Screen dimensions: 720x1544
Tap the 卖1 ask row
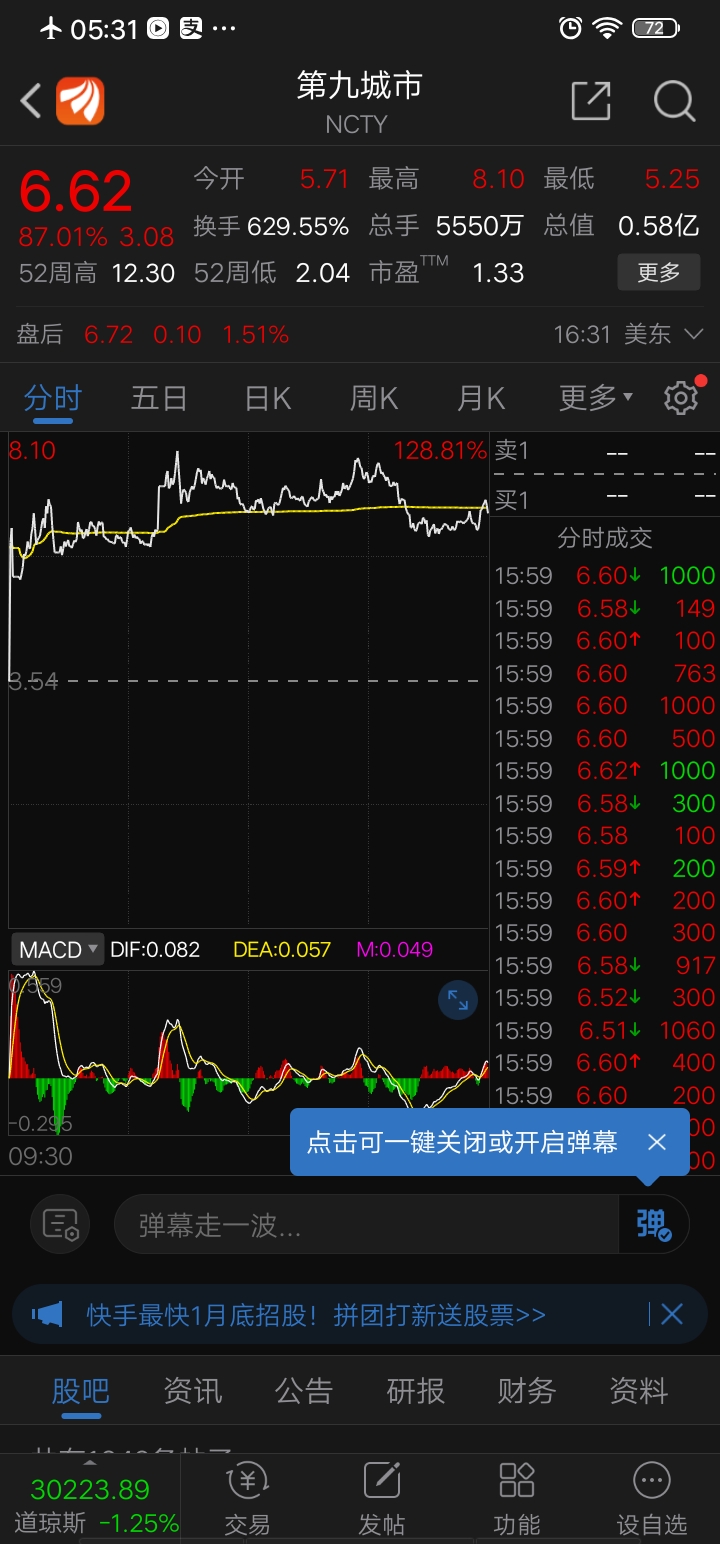605,451
